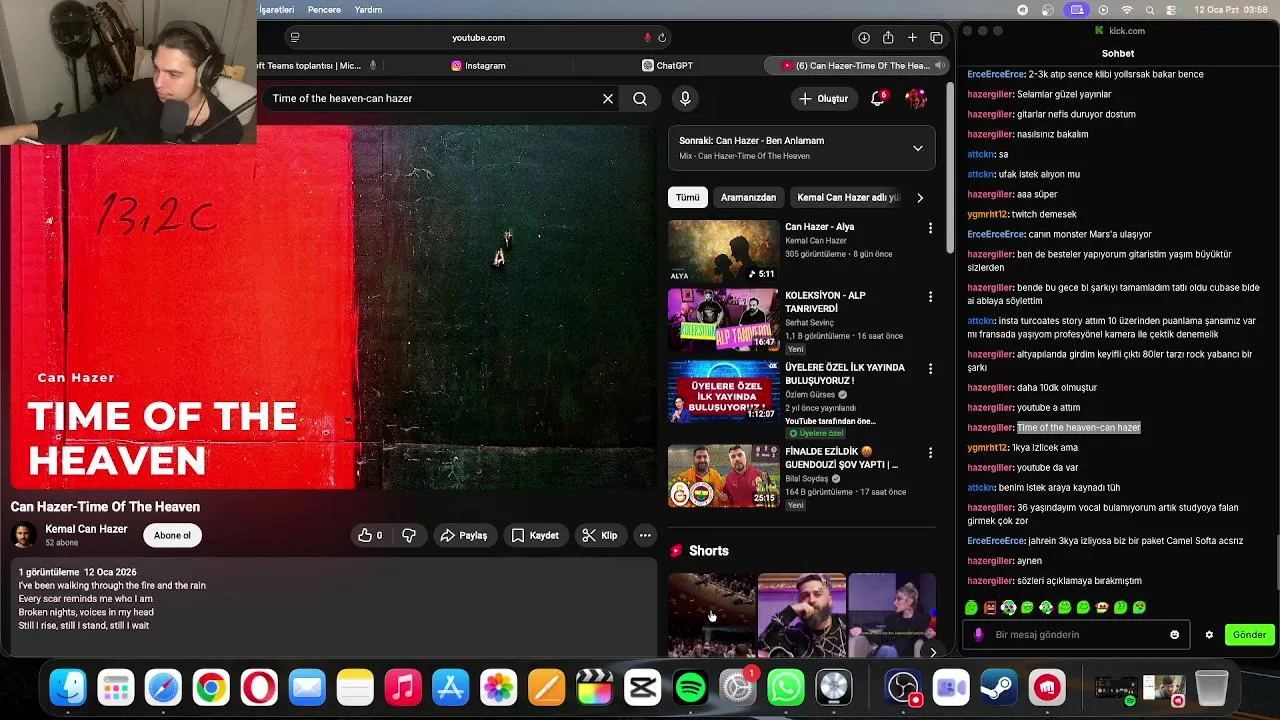Open Safari downloads icon
The image size is (1280, 720).
[864, 38]
